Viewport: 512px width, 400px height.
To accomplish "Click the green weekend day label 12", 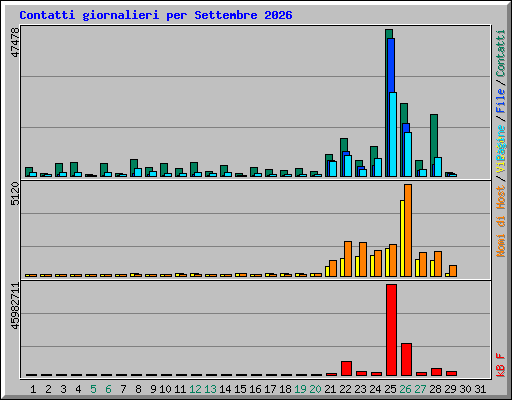I will [x=195, y=389].
